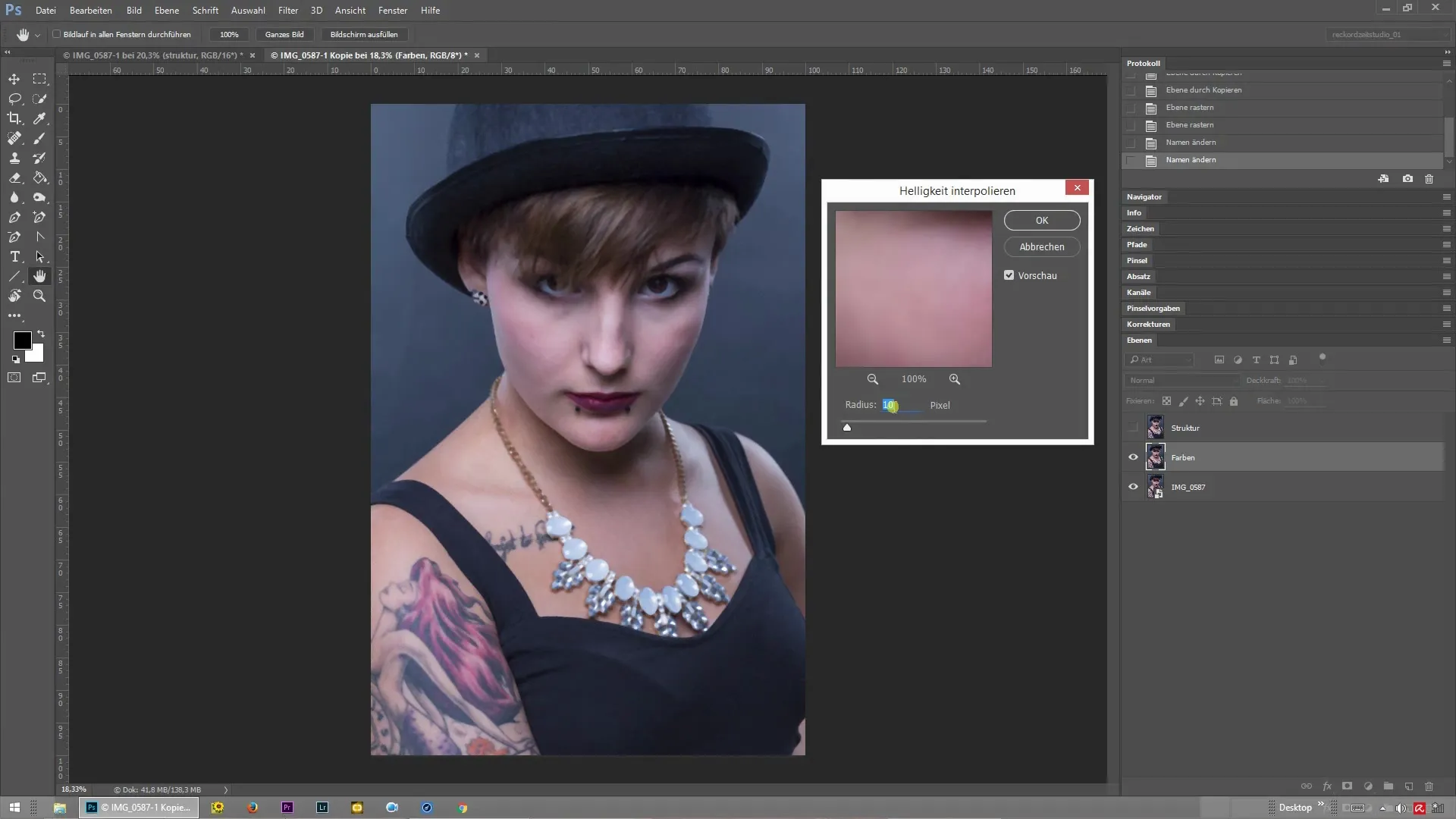Open workspace switcher dropdown
This screenshot has height=819, width=1456.
pos(1389,34)
